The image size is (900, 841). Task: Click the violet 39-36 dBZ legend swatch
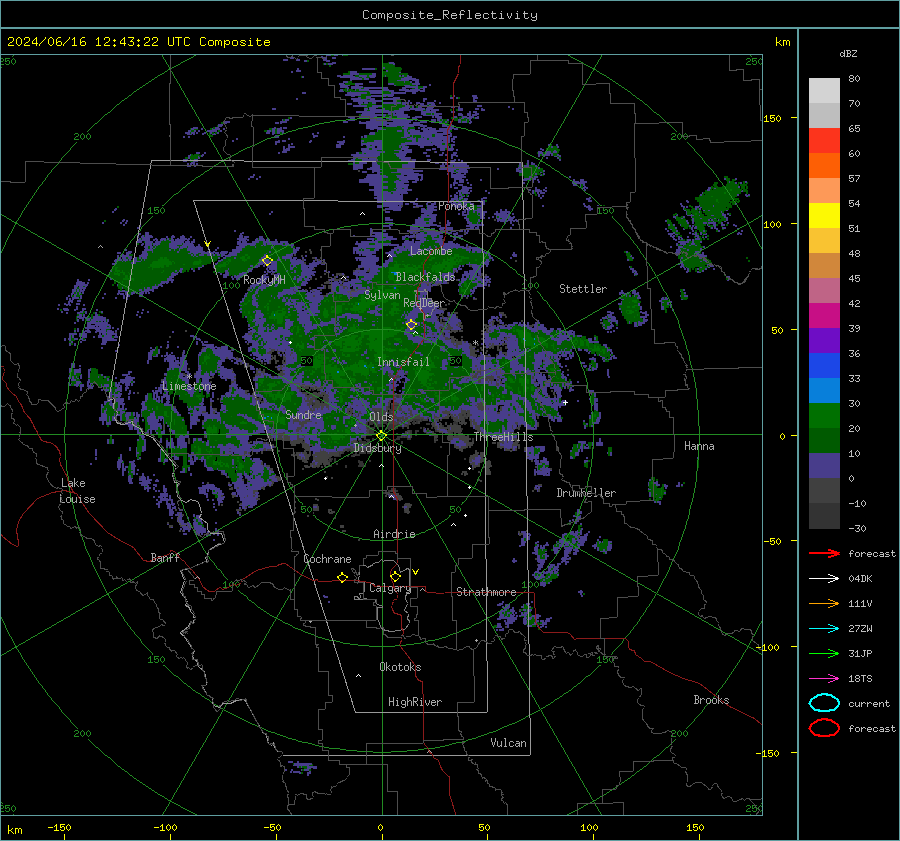pyautogui.click(x=824, y=341)
